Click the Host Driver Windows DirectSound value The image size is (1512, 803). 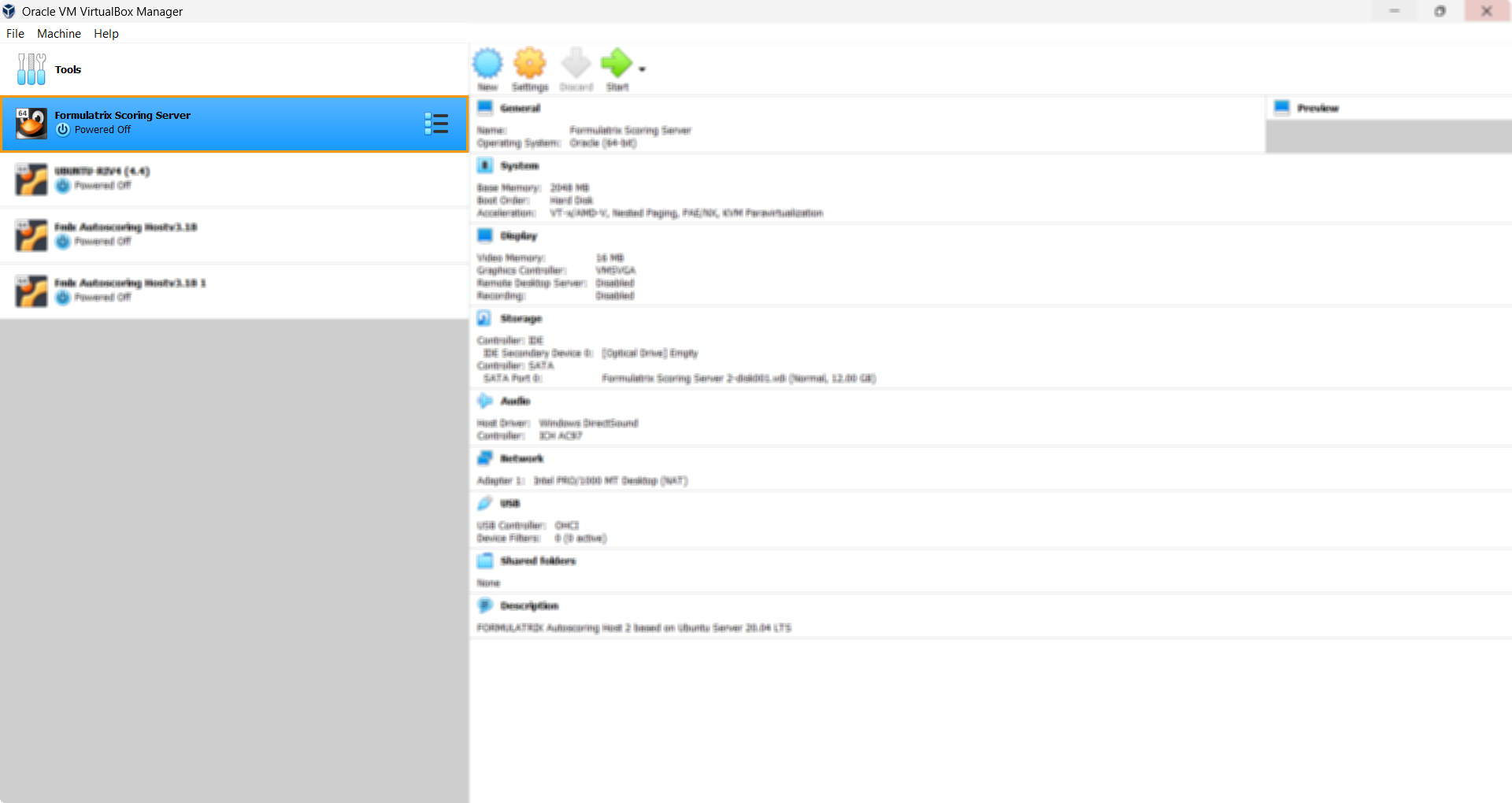pos(588,424)
